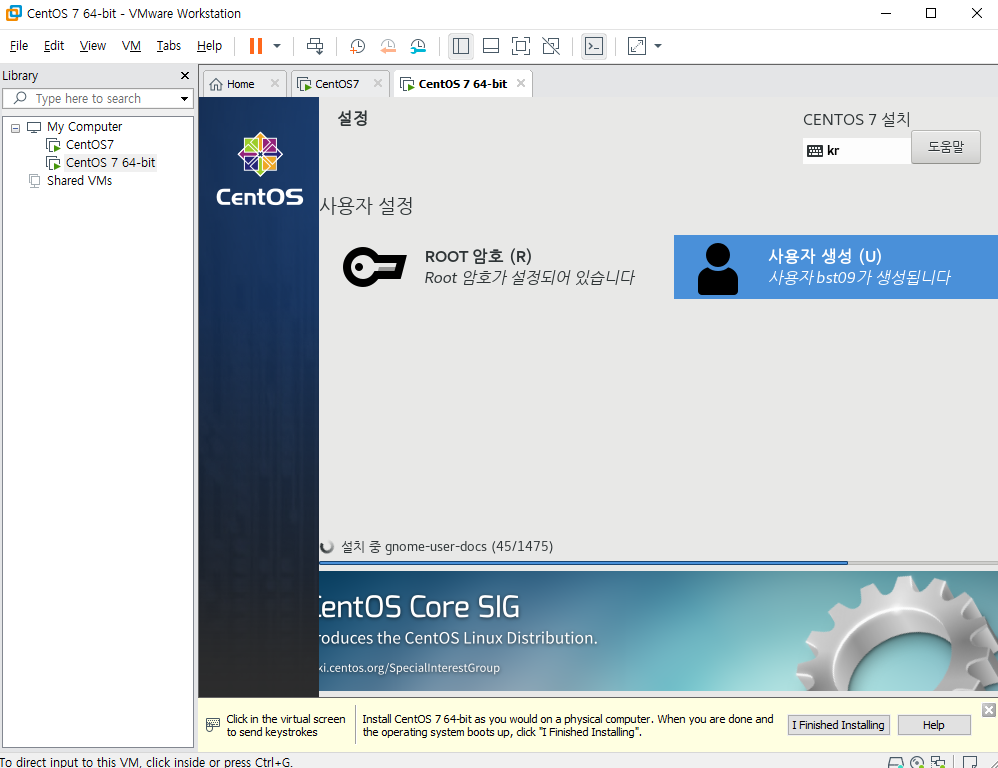Pause the virtual machine with the orange pause icon
This screenshot has width=998, height=768.
pyautogui.click(x=256, y=46)
